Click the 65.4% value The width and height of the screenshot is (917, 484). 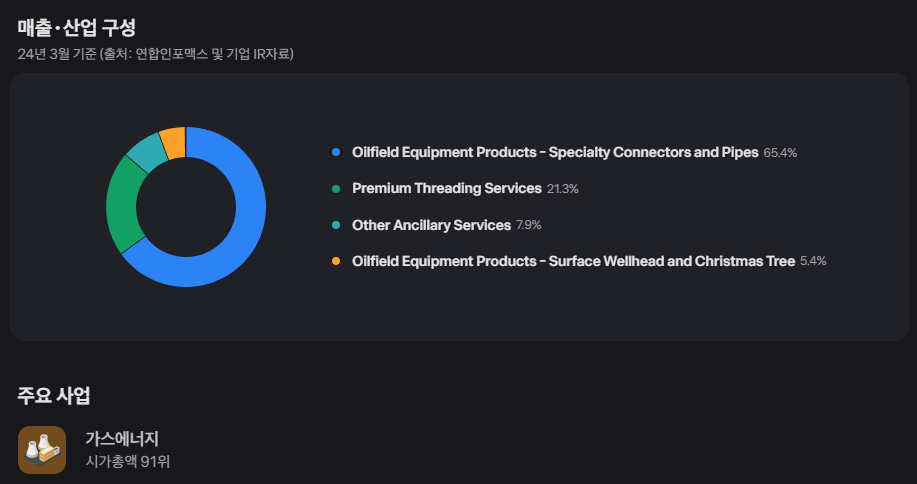point(780,153)
